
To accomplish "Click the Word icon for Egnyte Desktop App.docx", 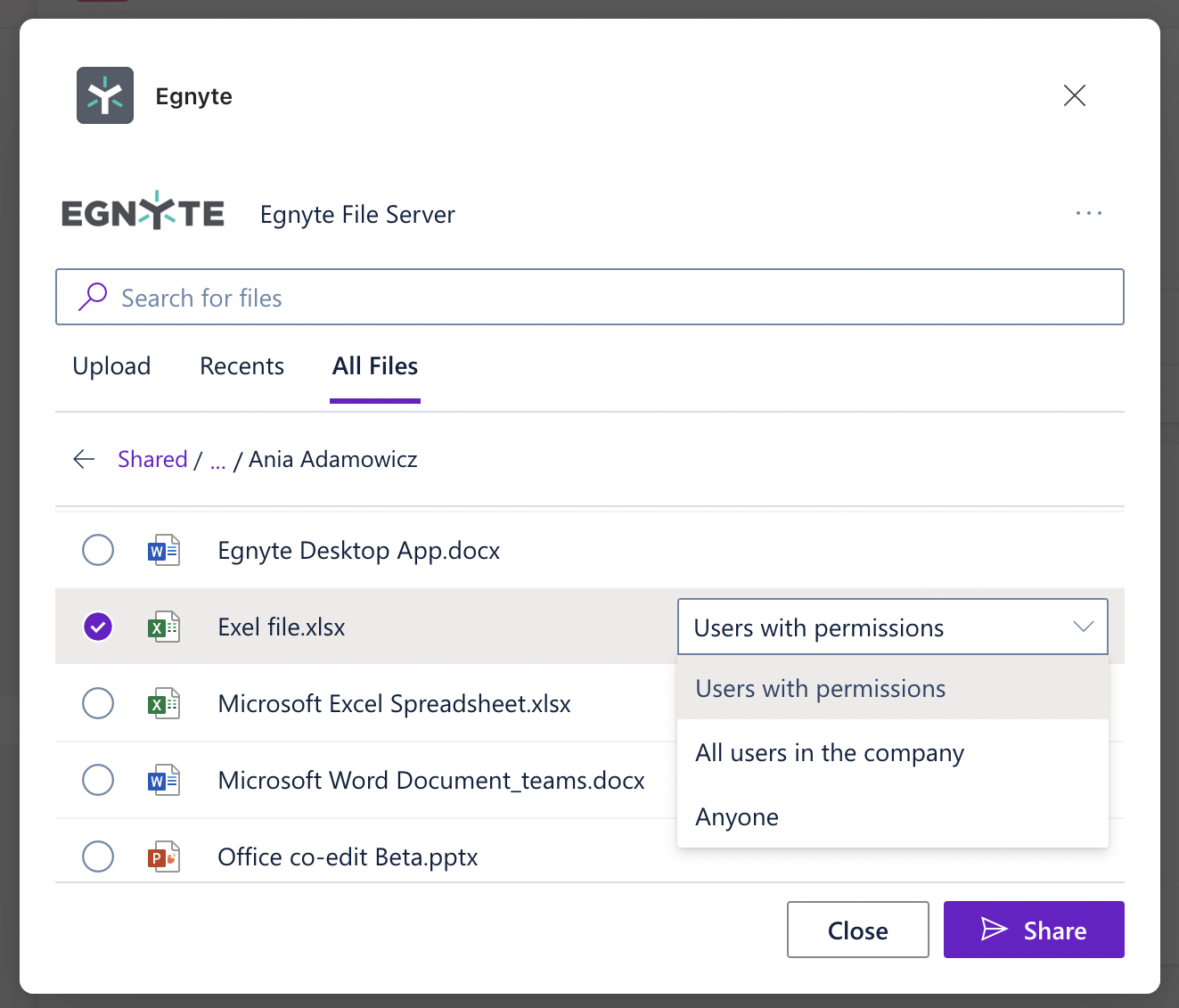I will 164,550.
